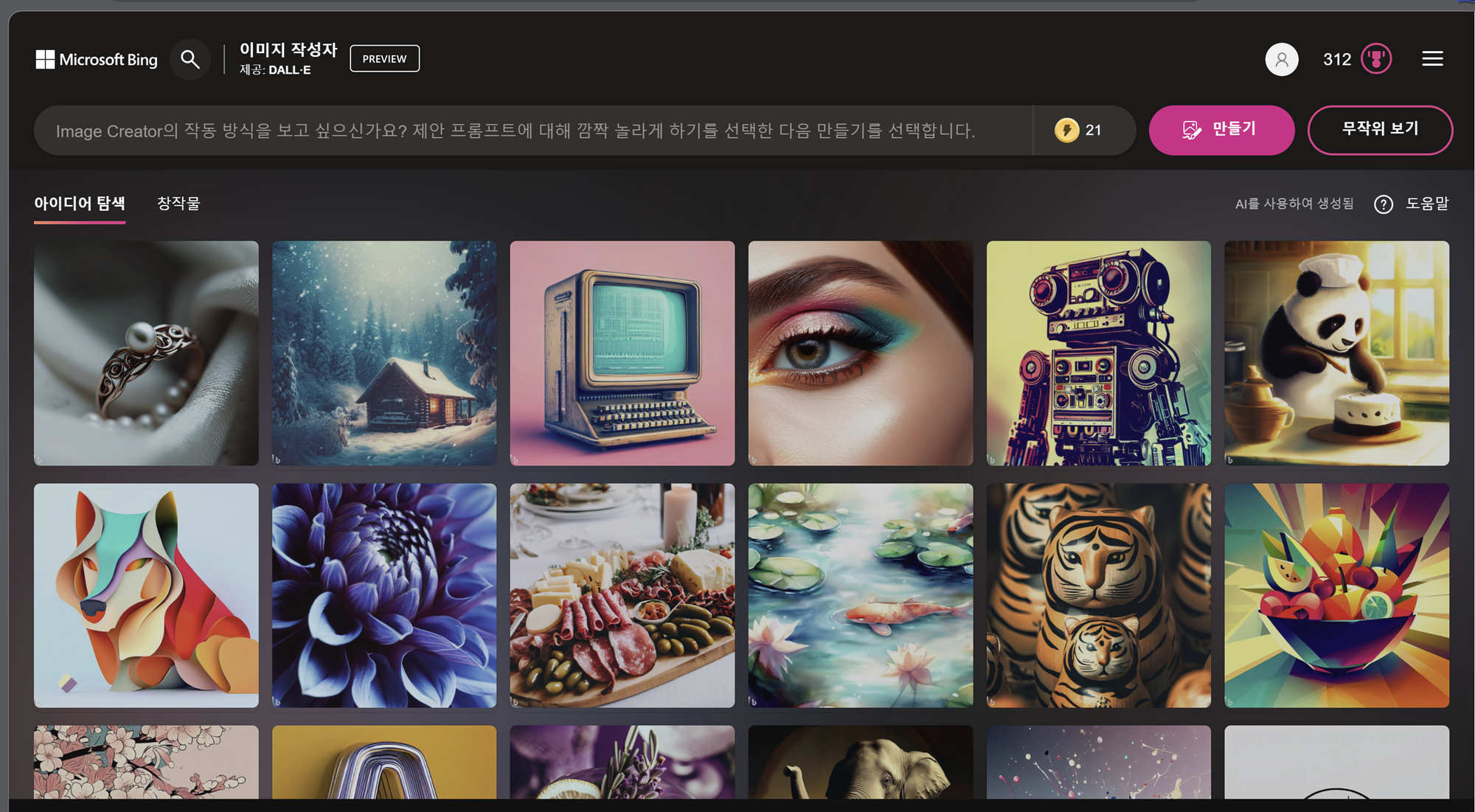Focus the image prompt input field
1475x812 pixels.
pyautogui.click(x=533, y=131)
